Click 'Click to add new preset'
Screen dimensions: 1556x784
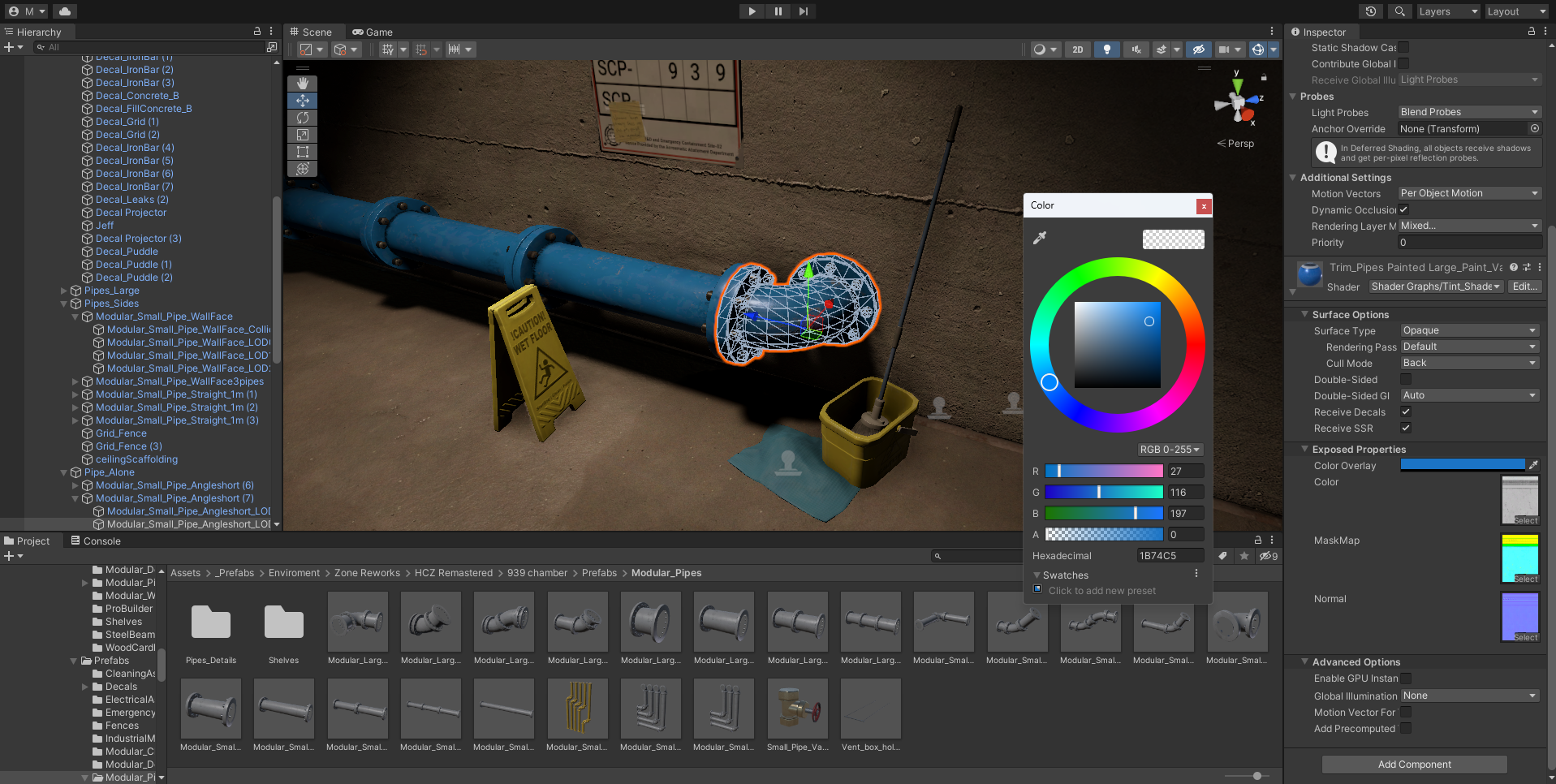1101,590
